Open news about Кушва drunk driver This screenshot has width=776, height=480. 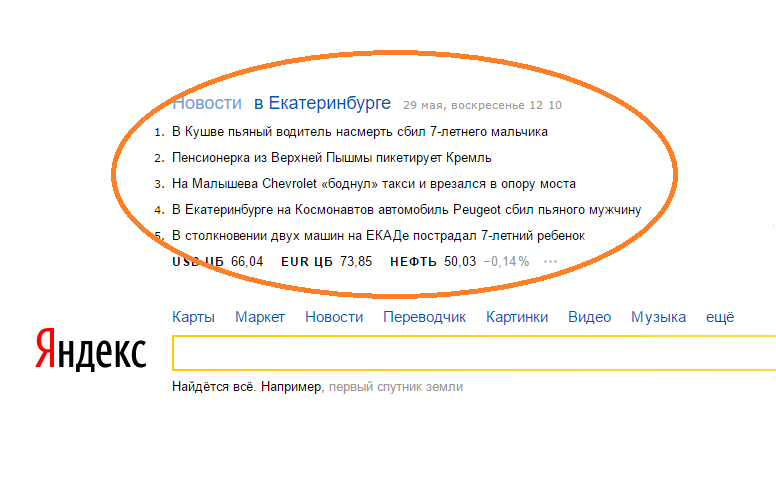click(360, 132)
